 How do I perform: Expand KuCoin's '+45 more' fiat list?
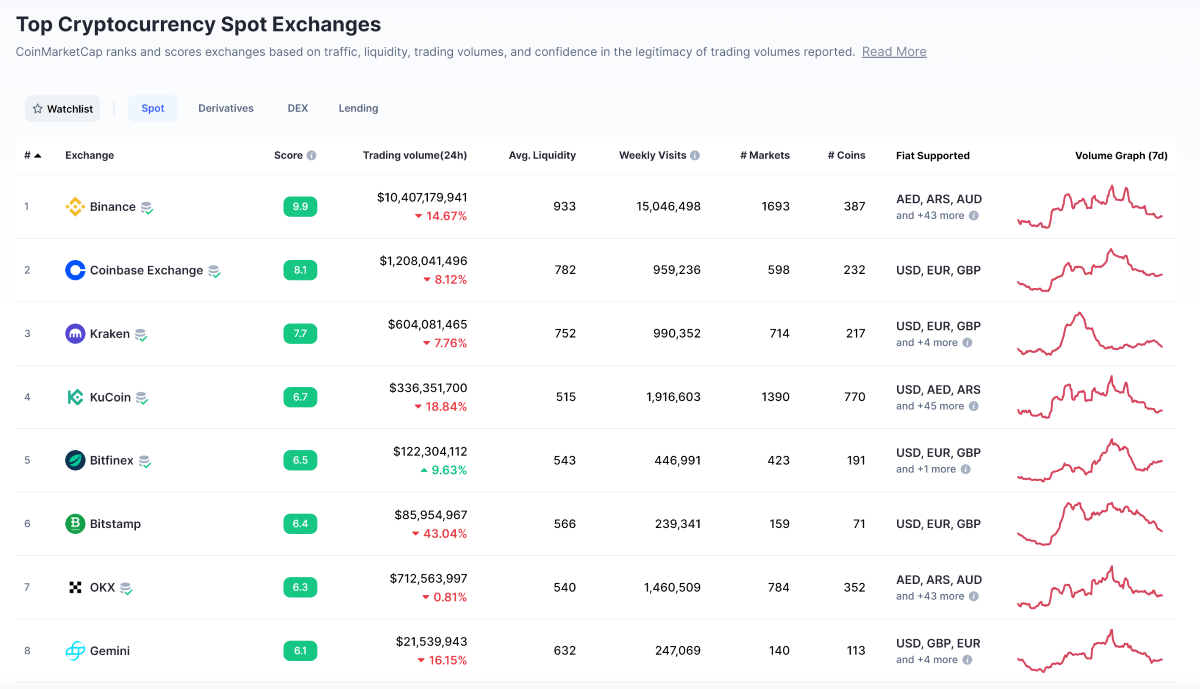click(x=936, y=406)
